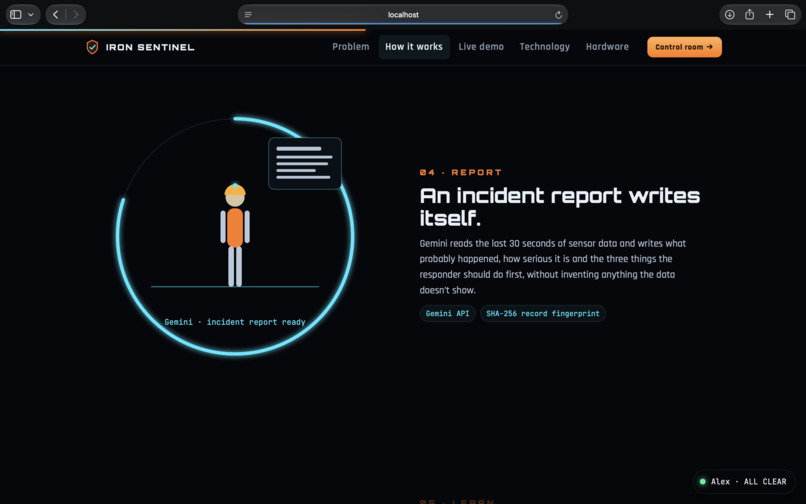Click paragraph starting 'Gemini reads the last 30 seconds'
This screenshot has width=806, height=504.
point(553,266)
